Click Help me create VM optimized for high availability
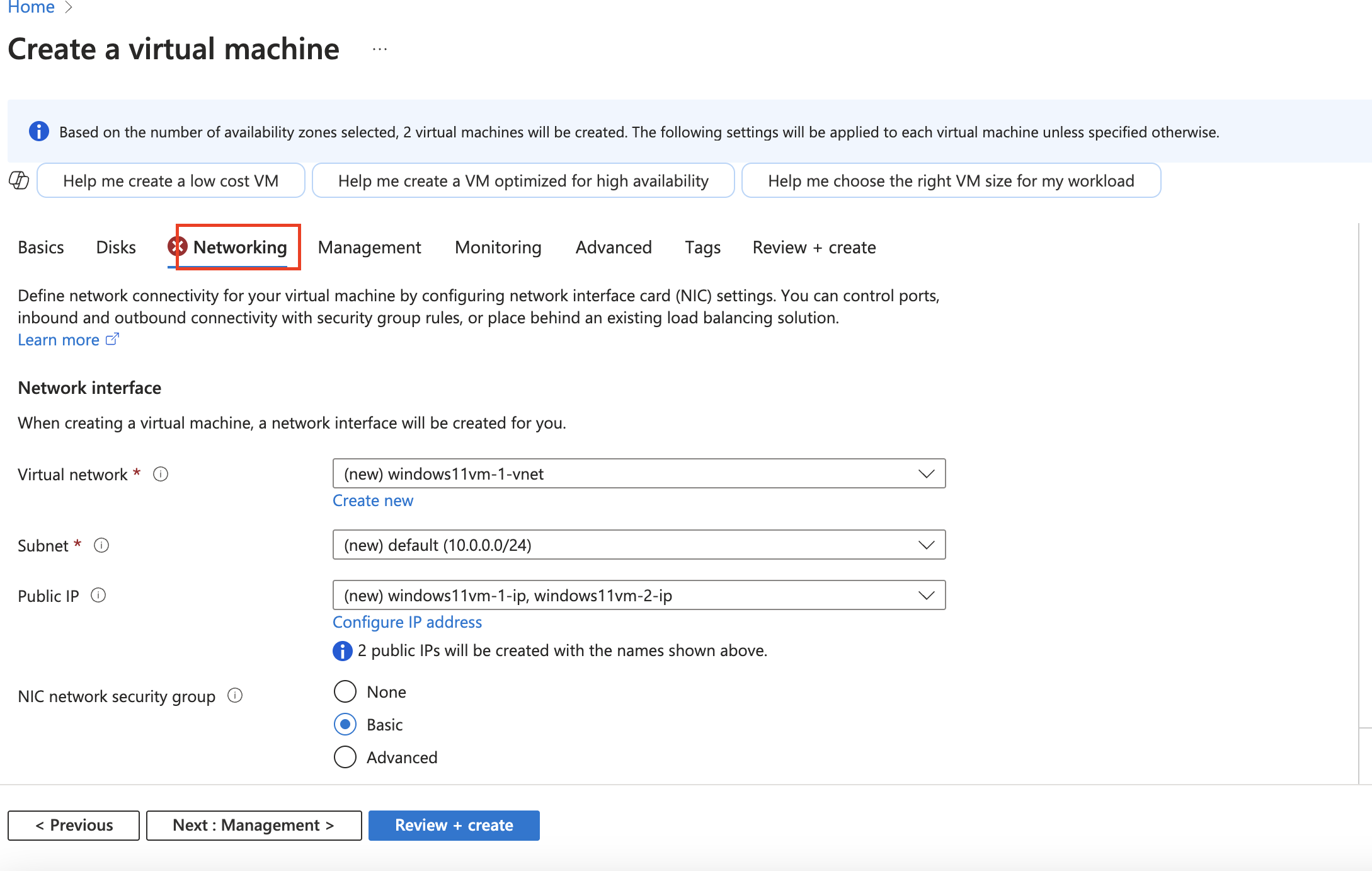Viewport: 1372px width, 871px height. [x=523, y=181]
